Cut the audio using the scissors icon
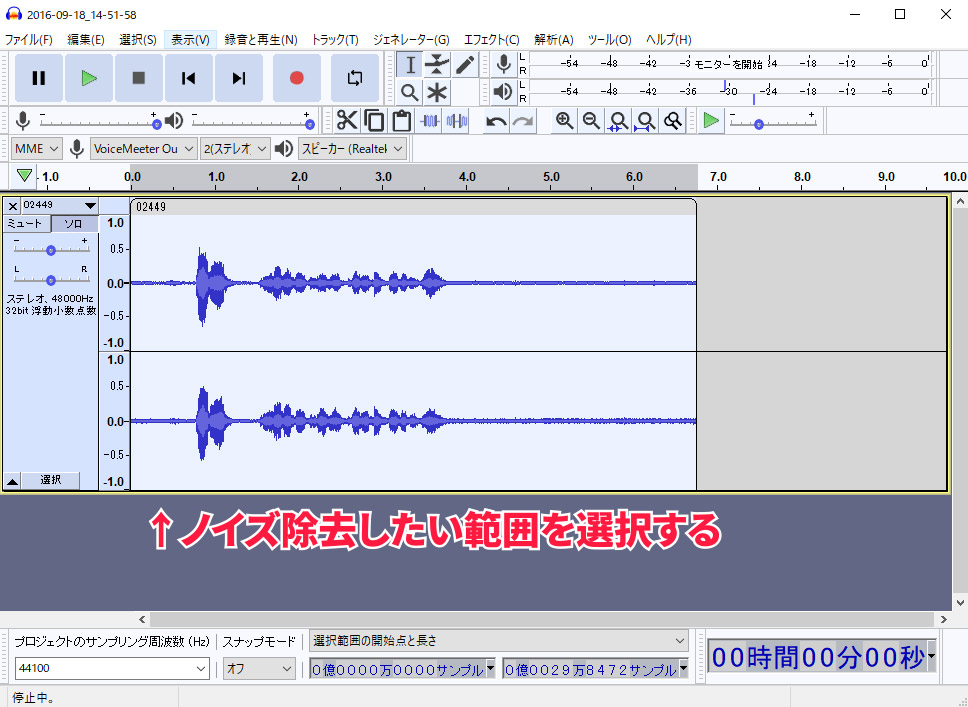Screen dimensions: 968x707 pyautogui.click(x=347, y=120)
